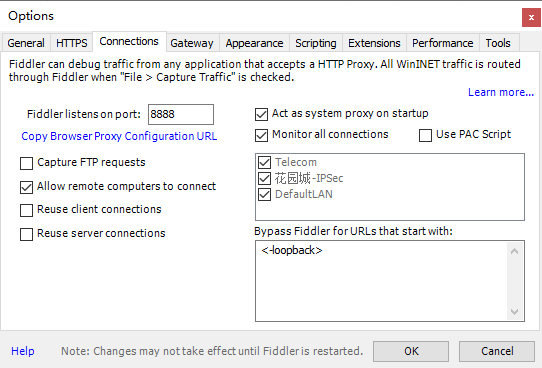
Task: Open the Gateway tab
Action: coord(192,43)
